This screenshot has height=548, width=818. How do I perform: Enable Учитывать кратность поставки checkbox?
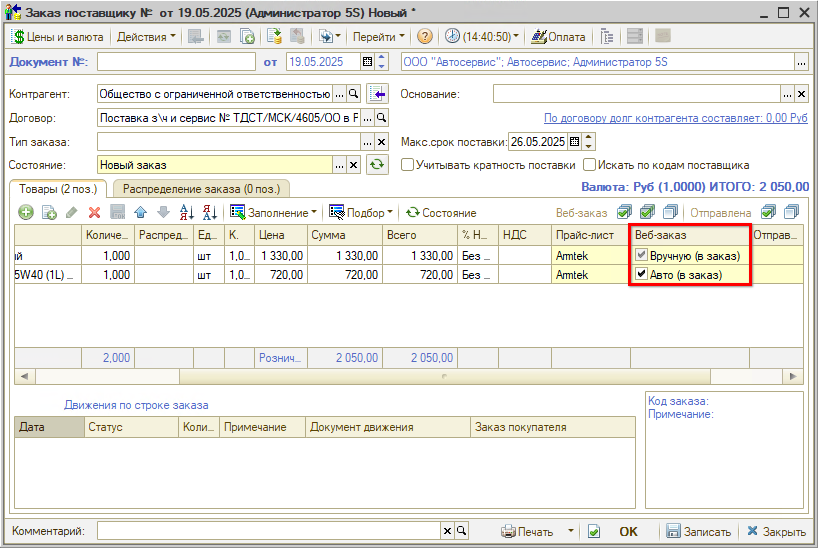click(x=407, y=165)
